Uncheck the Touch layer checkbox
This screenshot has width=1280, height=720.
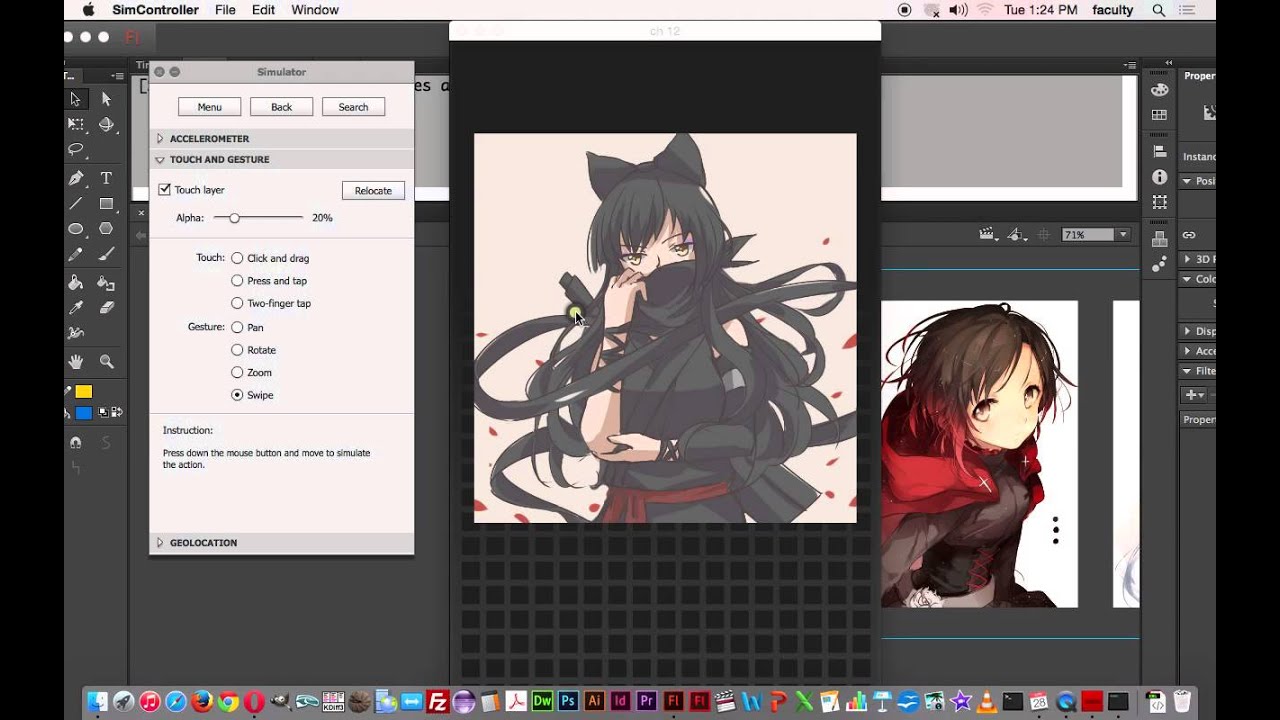[x=165, y=189]
